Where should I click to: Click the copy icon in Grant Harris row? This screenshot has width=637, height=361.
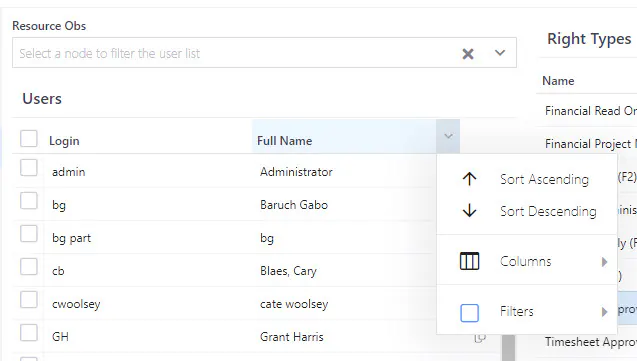pos(480,338)
